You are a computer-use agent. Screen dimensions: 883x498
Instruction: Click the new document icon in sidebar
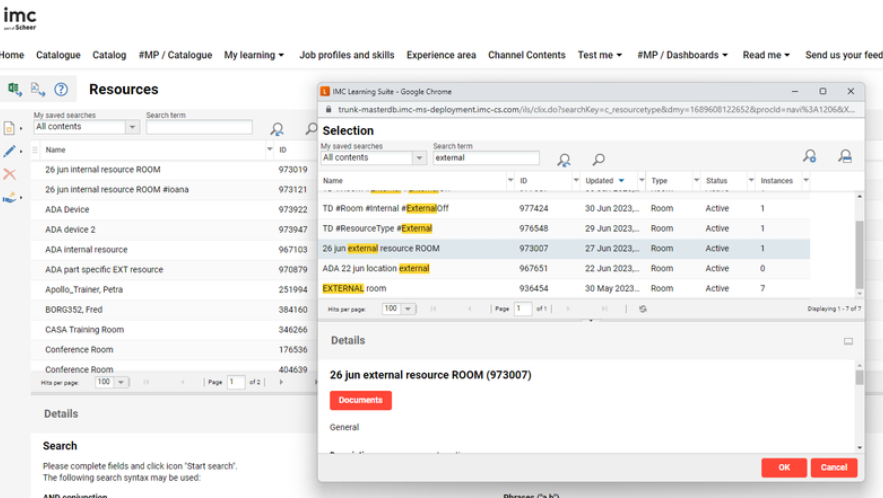point(10,128)
